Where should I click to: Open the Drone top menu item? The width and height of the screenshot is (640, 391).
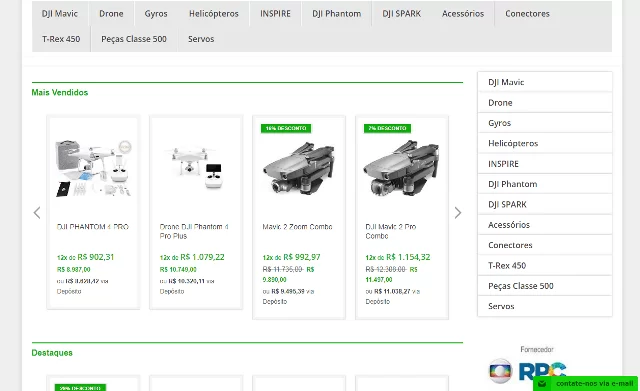[111, 13]
